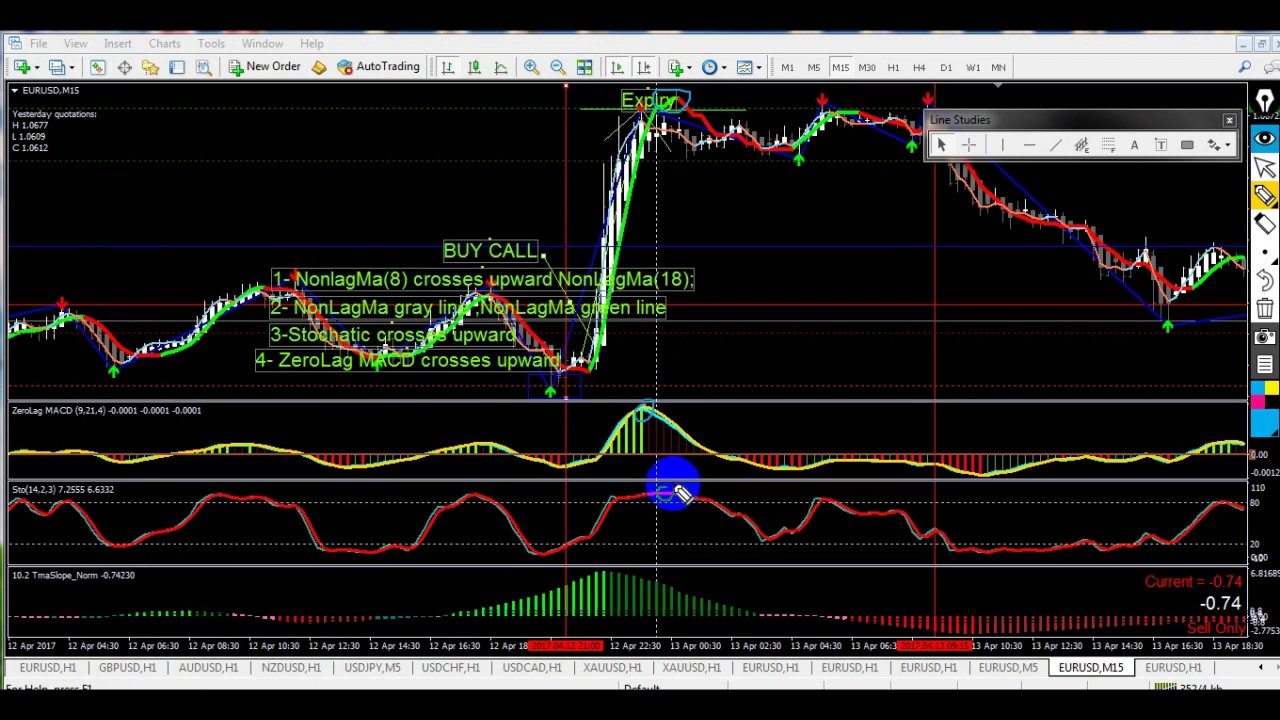
Task: Switch to the USDJPY,M5 chart tab
Action: click(x=372, y=667)
